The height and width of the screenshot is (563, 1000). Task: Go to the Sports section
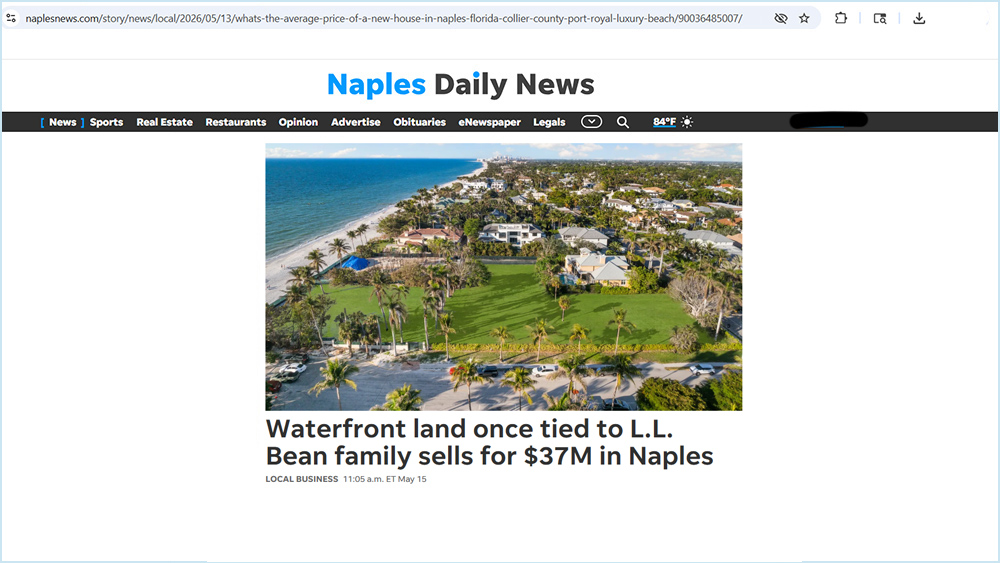[107, 122]
